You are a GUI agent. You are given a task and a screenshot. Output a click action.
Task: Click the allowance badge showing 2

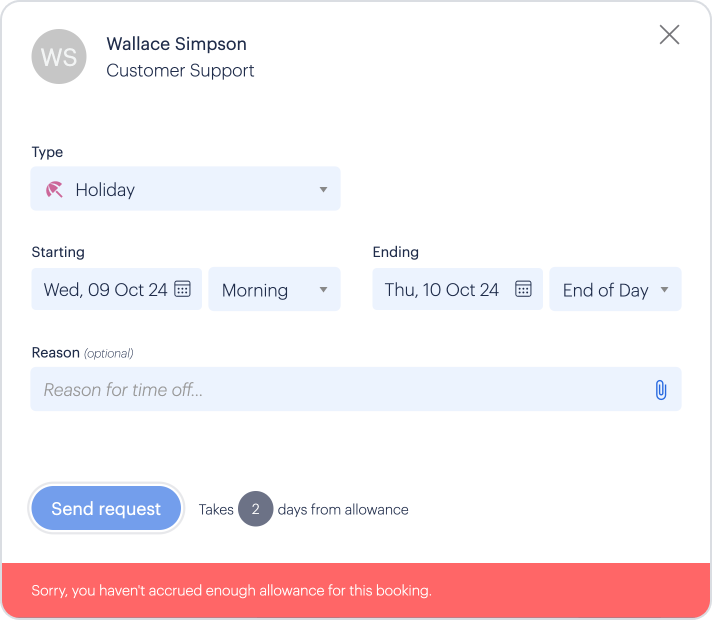click(x=256, y=509)
